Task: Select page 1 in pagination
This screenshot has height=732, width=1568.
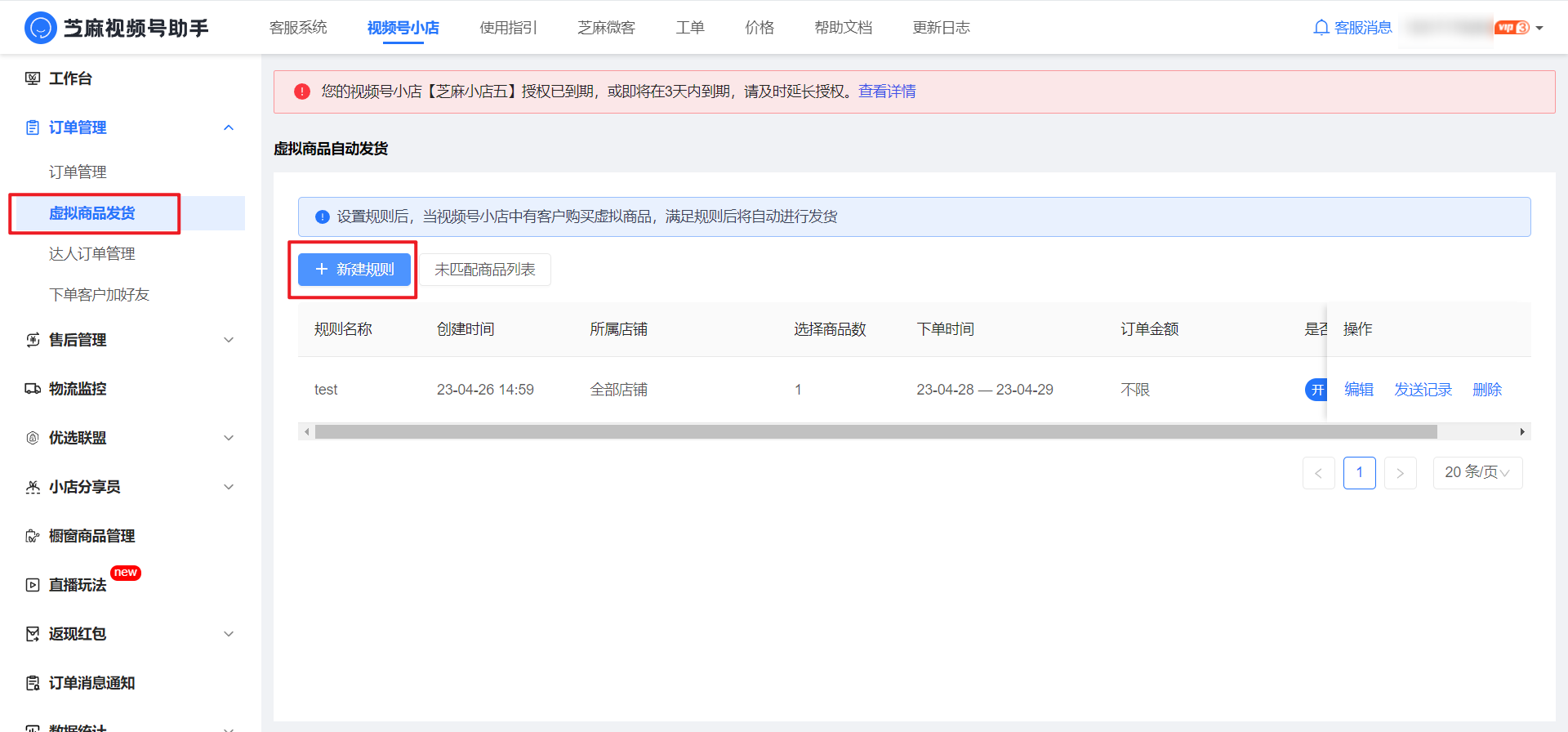Action: click(1359, 473)
